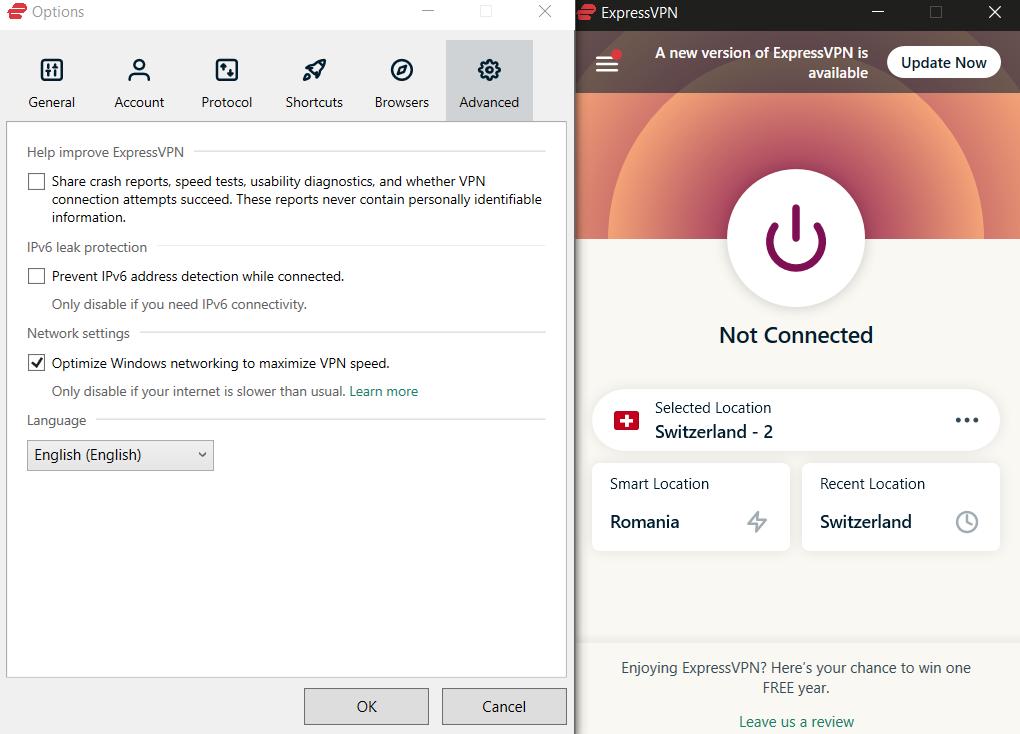Click the Shortcuts rocket icon

pyautogui.click(x=313, y=70)
